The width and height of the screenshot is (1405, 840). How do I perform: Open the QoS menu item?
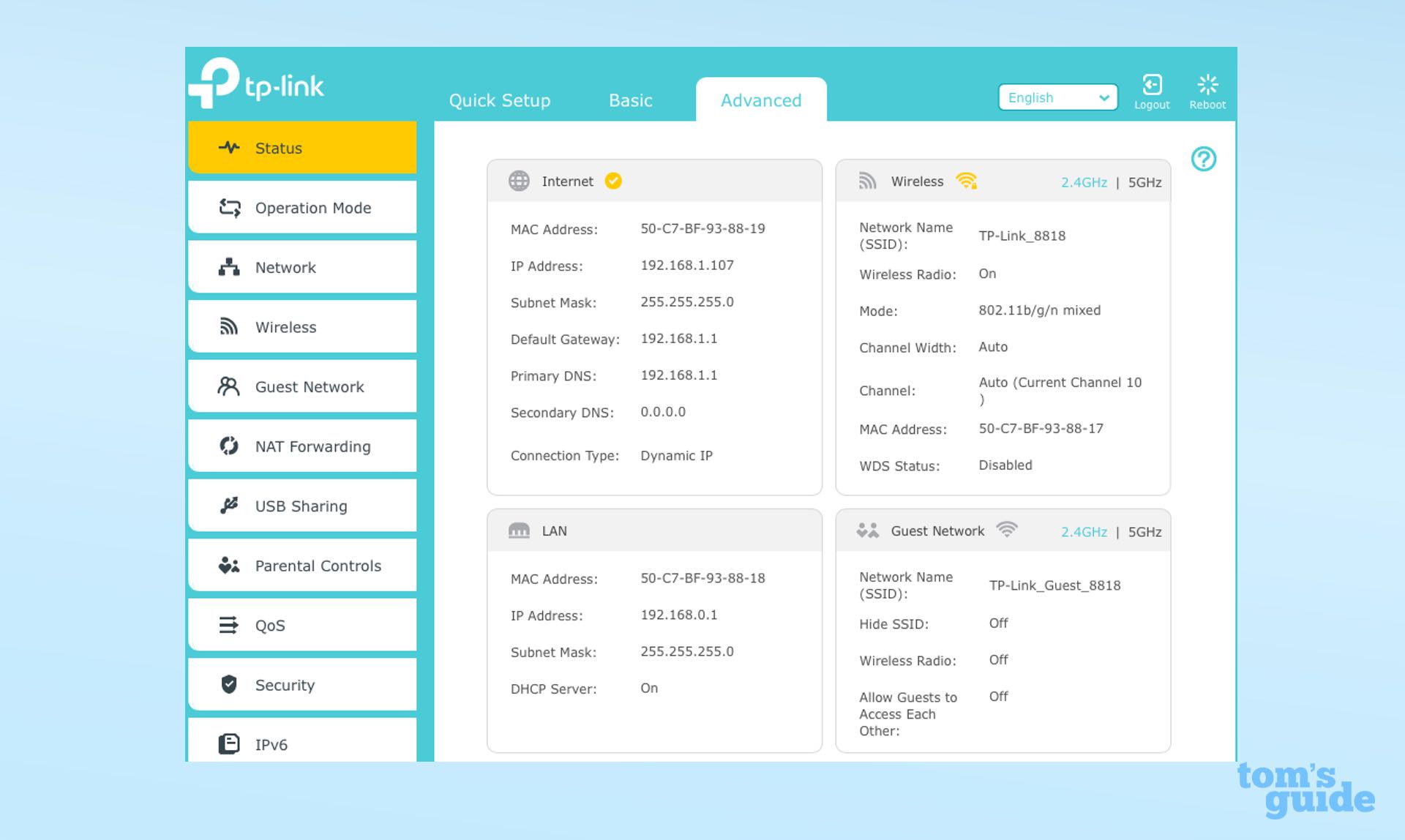pos(302,625)
